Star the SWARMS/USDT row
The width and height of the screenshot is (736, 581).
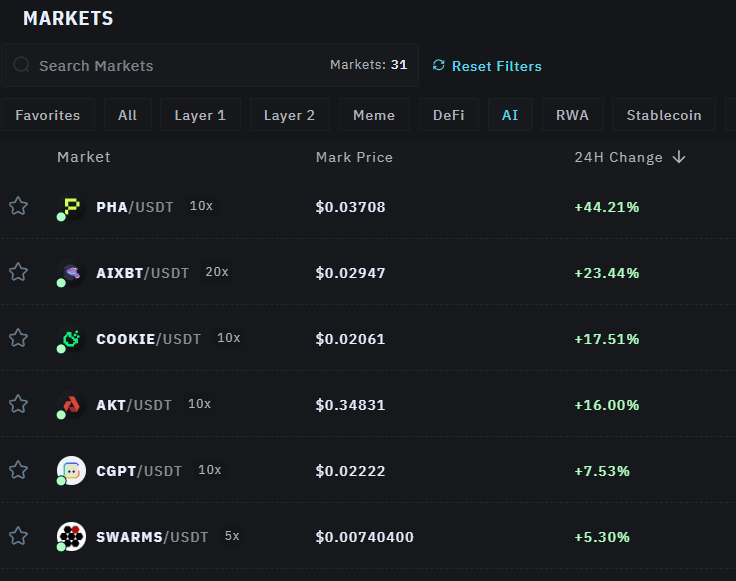18,536
